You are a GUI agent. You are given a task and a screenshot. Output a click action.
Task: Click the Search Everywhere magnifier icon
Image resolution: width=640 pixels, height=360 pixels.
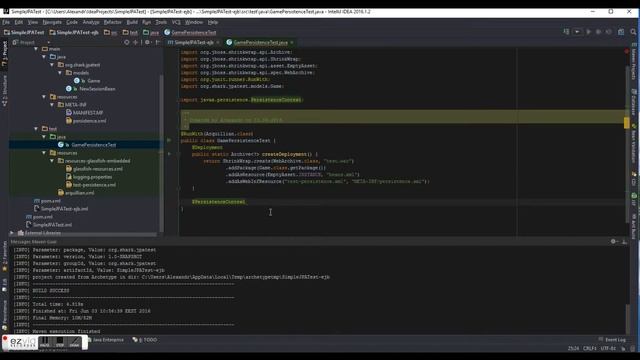(633, 31)
